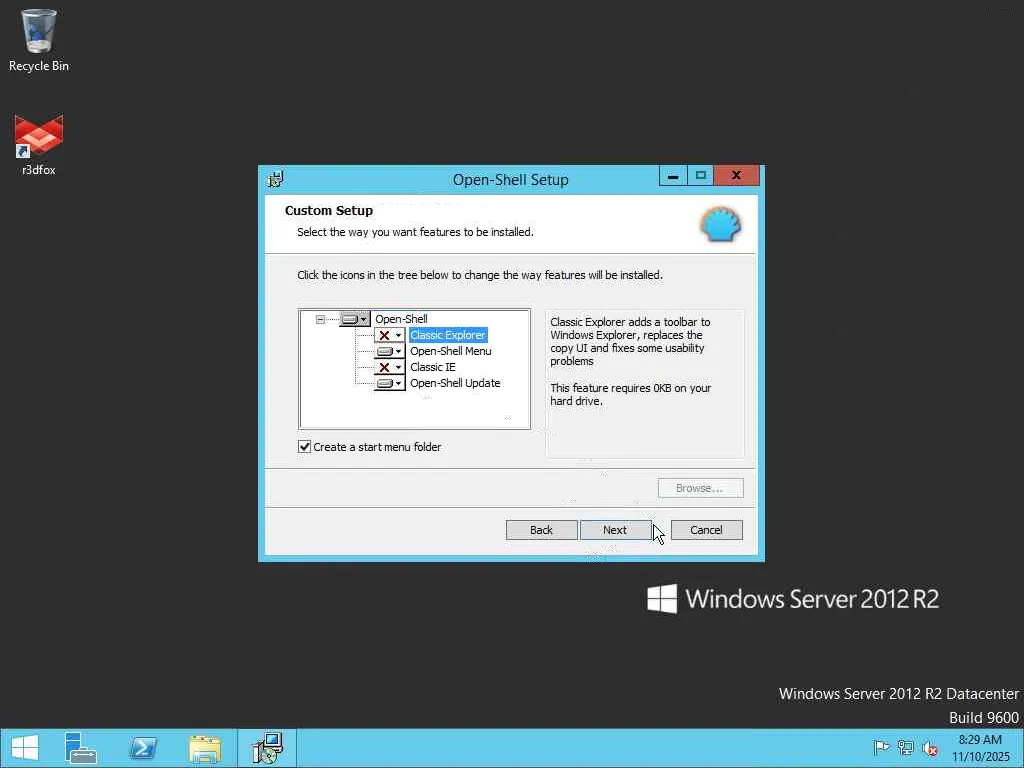Click the Custom Setup heading text

(x=328, y=210)
